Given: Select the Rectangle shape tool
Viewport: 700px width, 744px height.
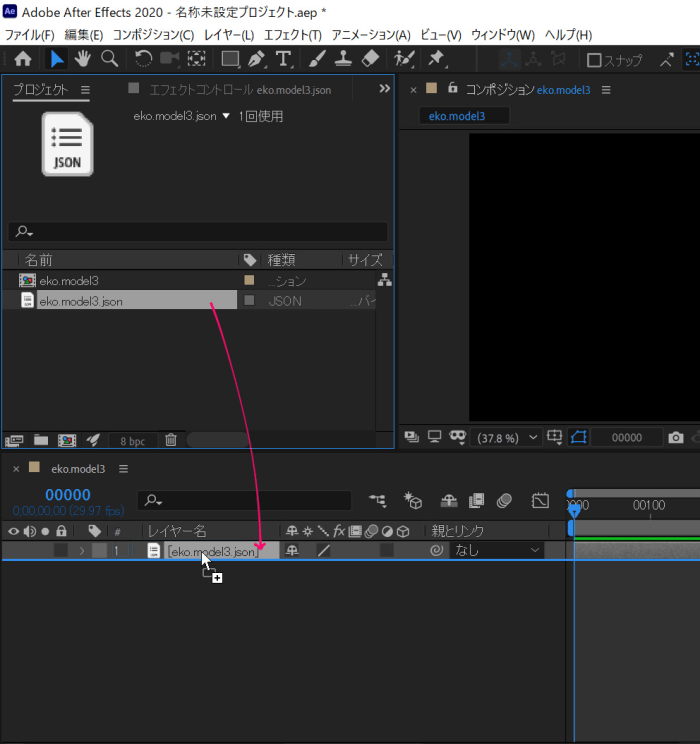Looking at the screenshot, I should tap(231, 59).
